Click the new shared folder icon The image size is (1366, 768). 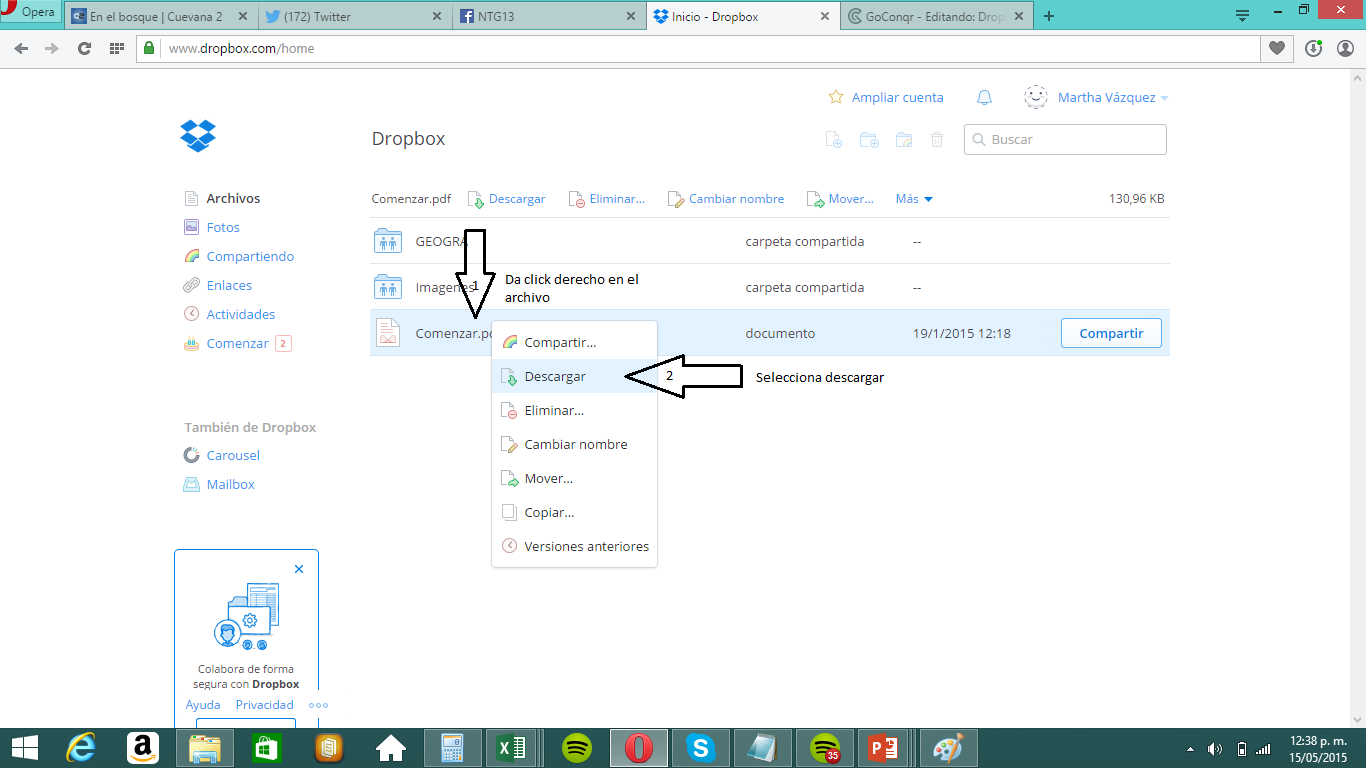[x=904, y=140]
